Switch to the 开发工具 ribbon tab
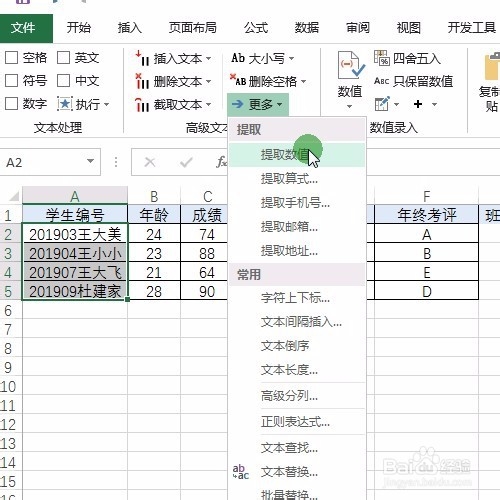 pos(471,28)
